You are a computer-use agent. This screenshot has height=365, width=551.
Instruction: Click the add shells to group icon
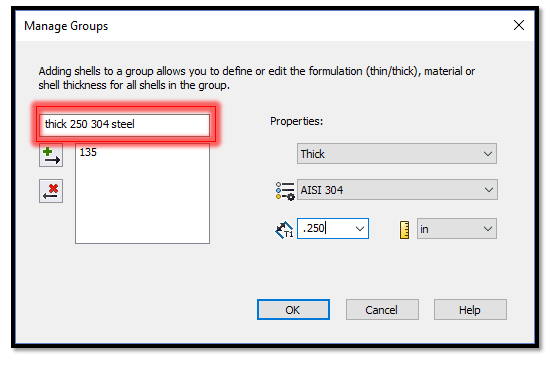click(x=51, y=155)
